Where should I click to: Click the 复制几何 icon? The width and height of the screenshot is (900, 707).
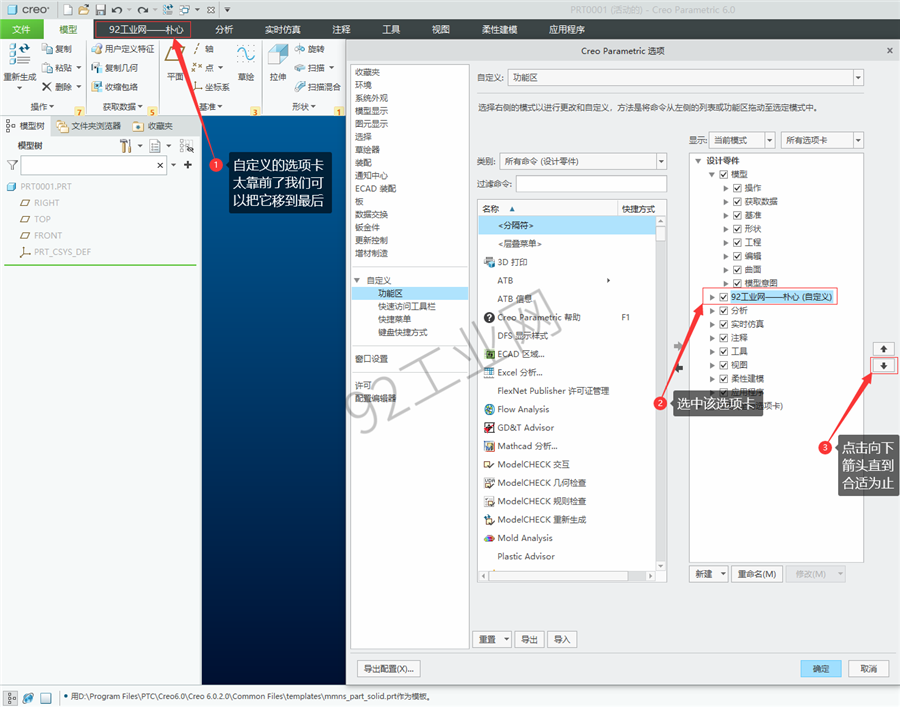(x=96, y=68)
